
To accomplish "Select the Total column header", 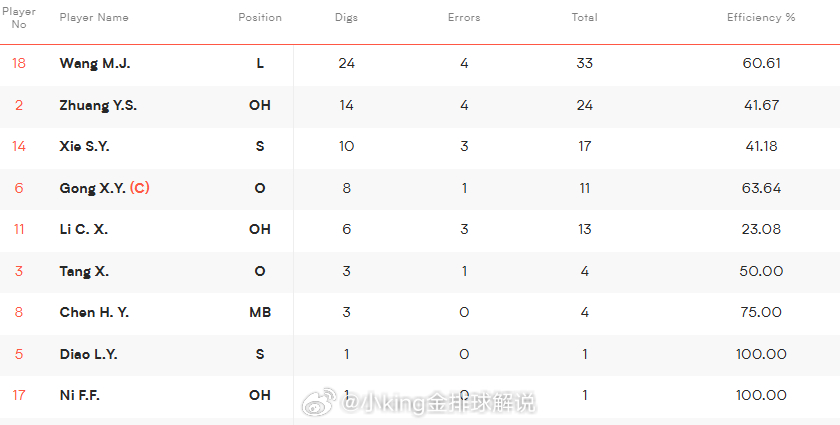I will 584,17.
